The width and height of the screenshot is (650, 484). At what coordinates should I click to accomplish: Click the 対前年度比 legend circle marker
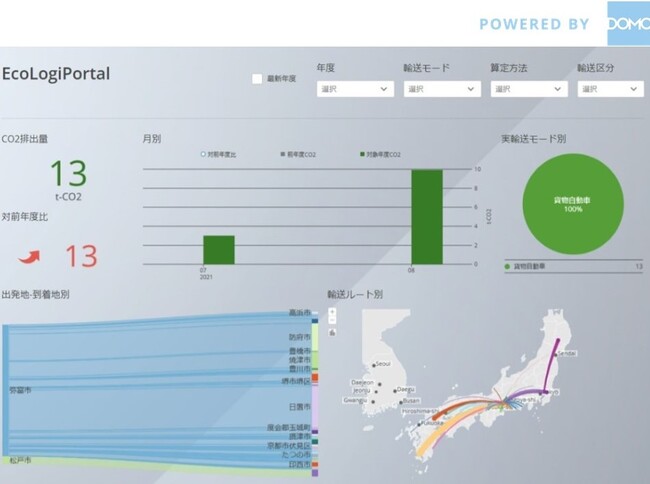point(203,154)
